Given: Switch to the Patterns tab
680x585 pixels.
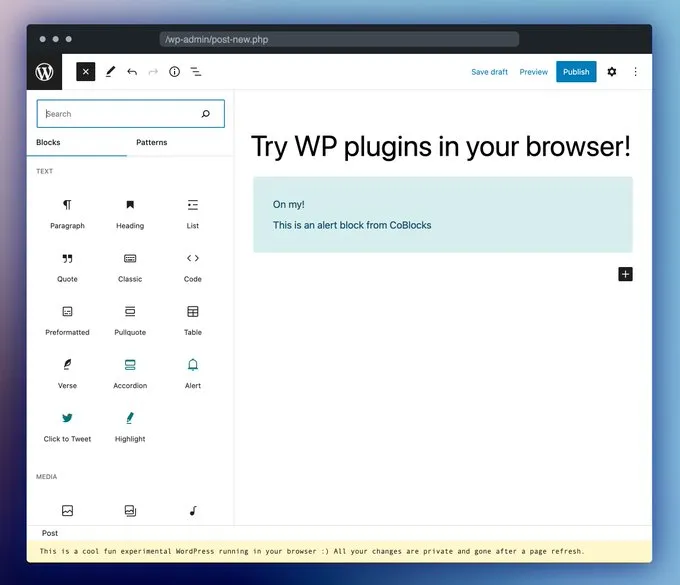Looking at the screenshot, I should 151,142.
